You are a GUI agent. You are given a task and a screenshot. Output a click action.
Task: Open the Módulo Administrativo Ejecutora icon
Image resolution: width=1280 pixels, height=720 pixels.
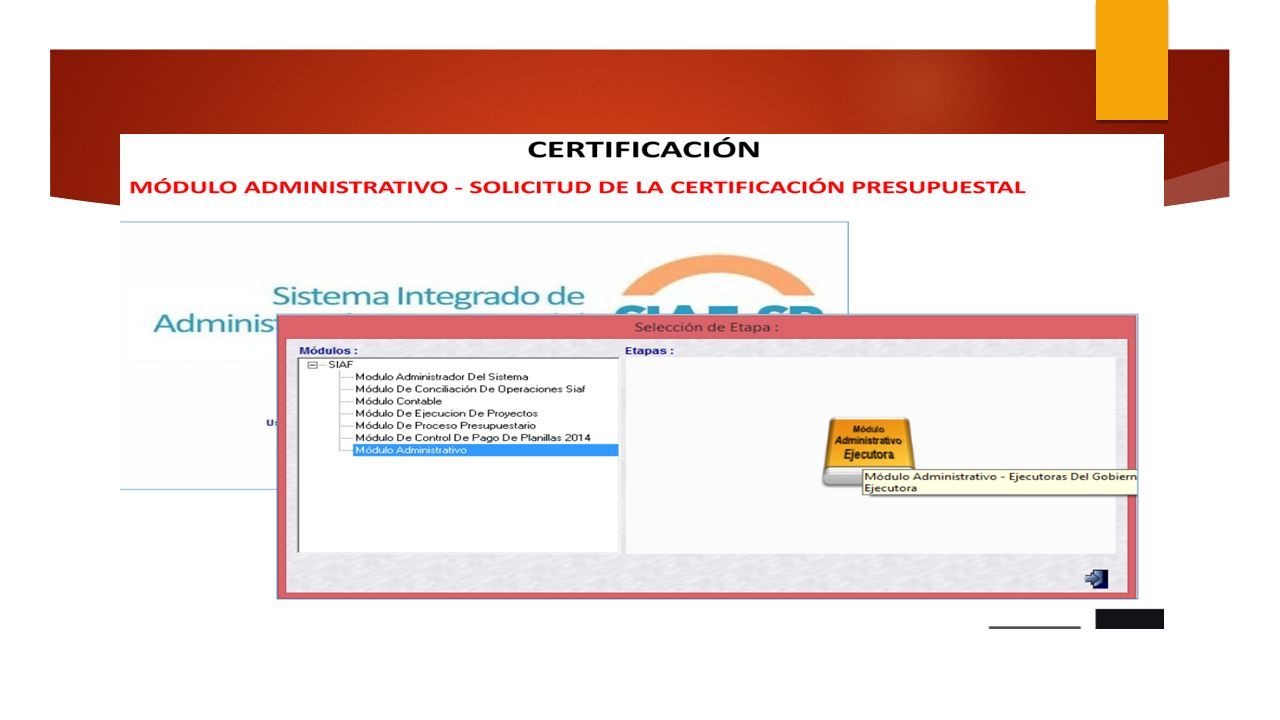(x=867, y=450)
